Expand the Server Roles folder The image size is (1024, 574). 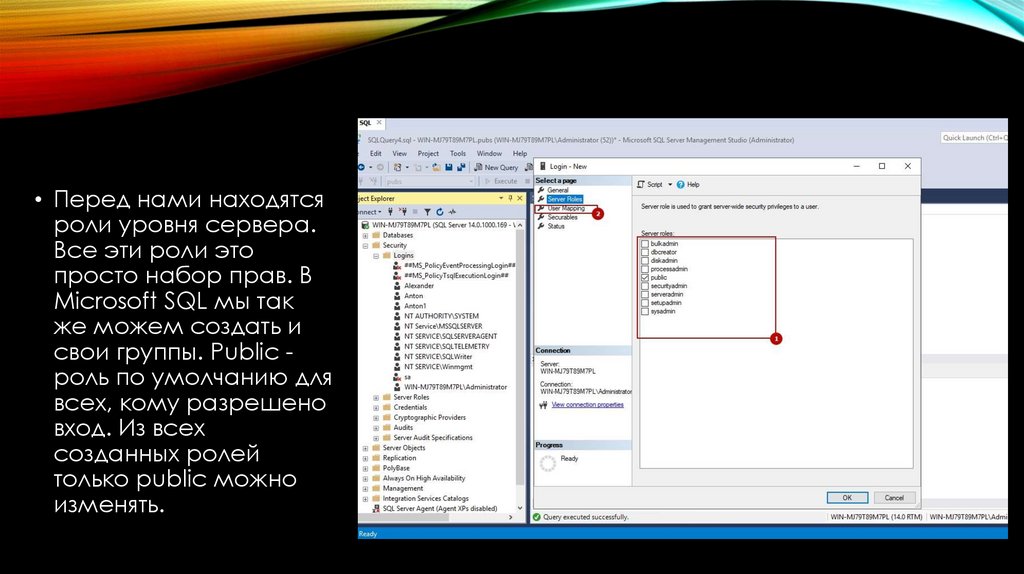coord(376,398)
